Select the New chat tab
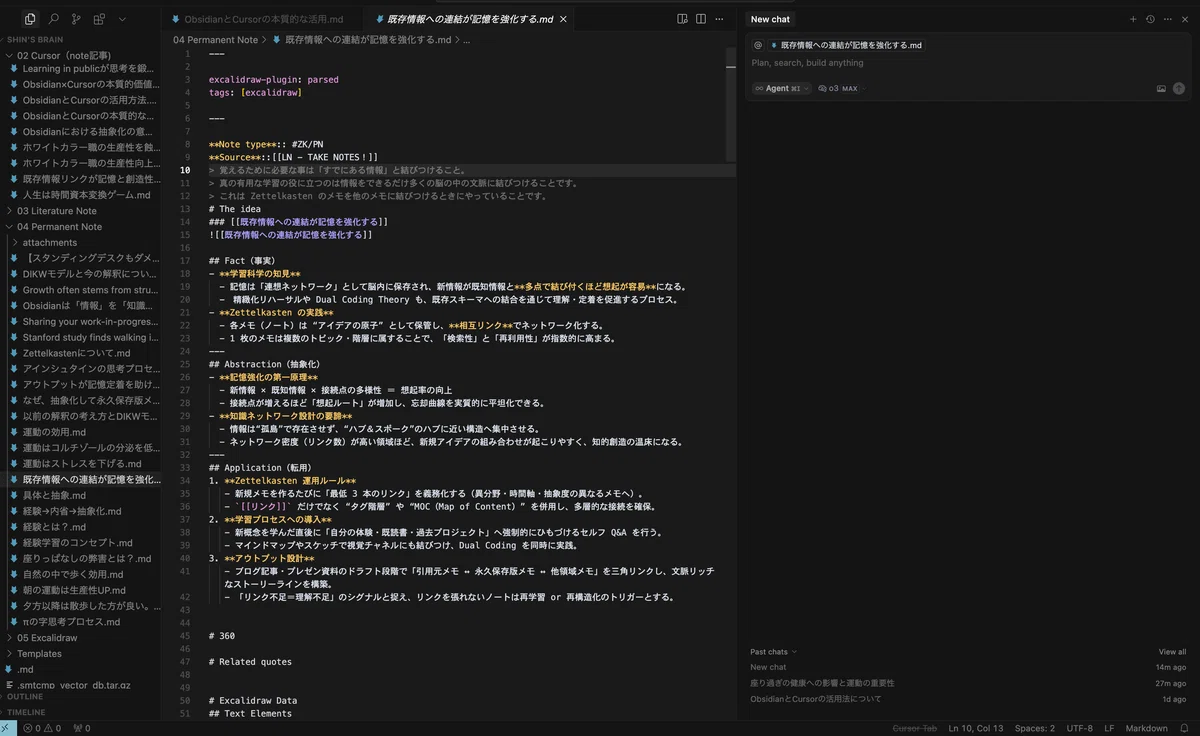1200x736 pixels. pyautogui.click(x=770, y=19)
